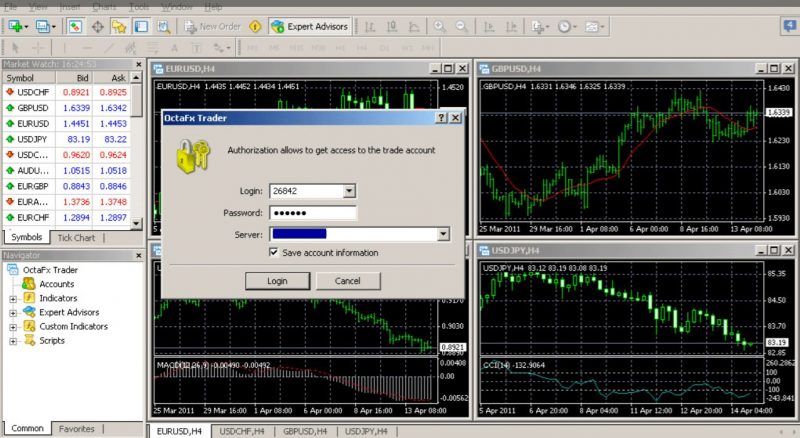Open the Charts menu
The width and height of the screenshot is (800, 438).
coord(104,7)
